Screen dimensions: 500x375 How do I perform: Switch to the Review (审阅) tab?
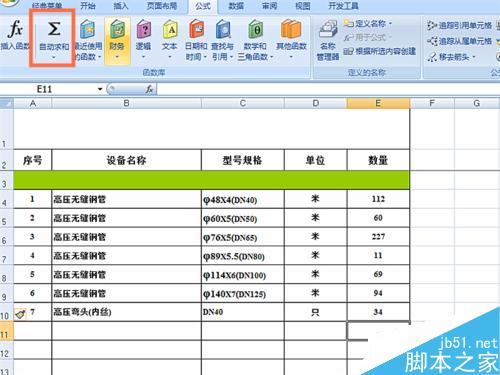[269, 6]
